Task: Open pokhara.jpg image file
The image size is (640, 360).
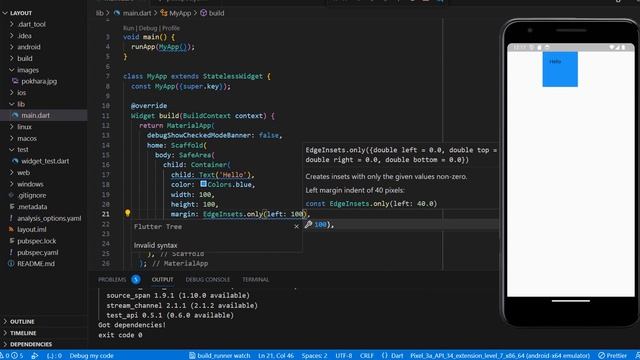Action: tap(39, 81)
